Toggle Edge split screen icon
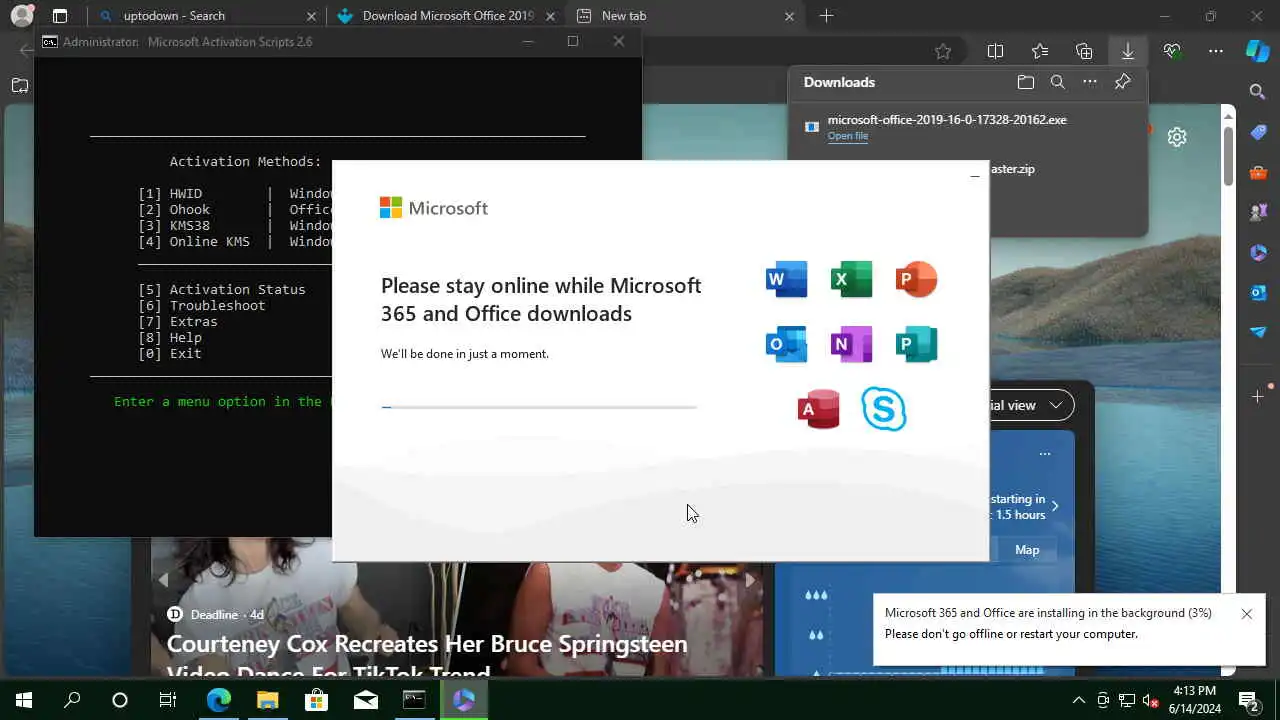This screenshot has width=1280, height=720. [x=995, y=51]
